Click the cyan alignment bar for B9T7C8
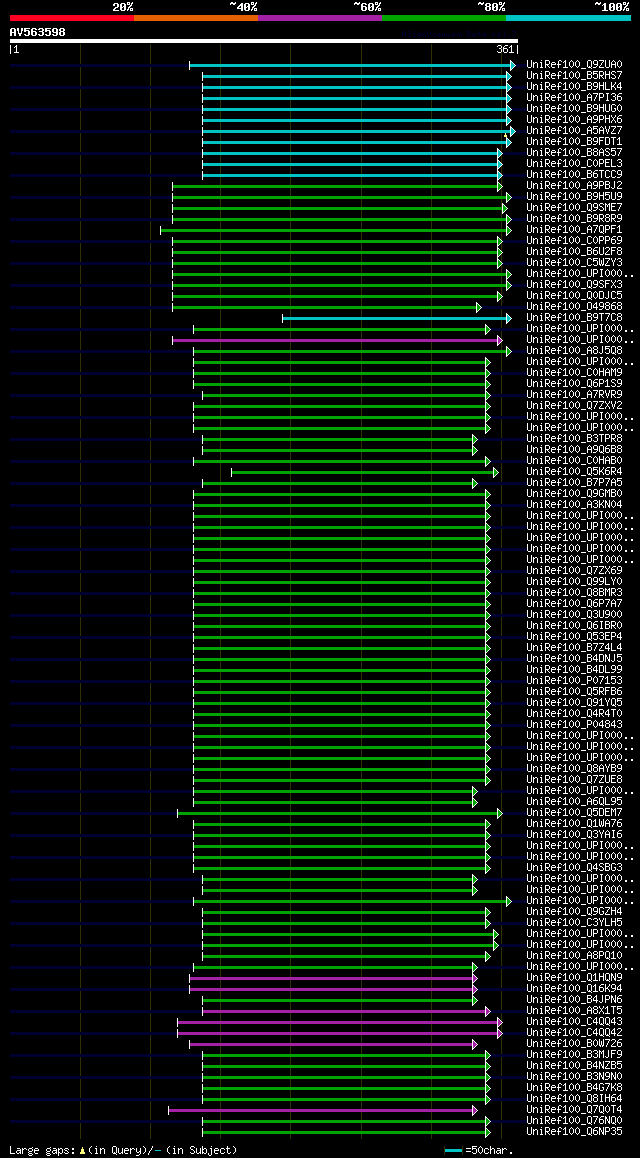The width and height of the screenshot is (640, 1158). point(396,318)
